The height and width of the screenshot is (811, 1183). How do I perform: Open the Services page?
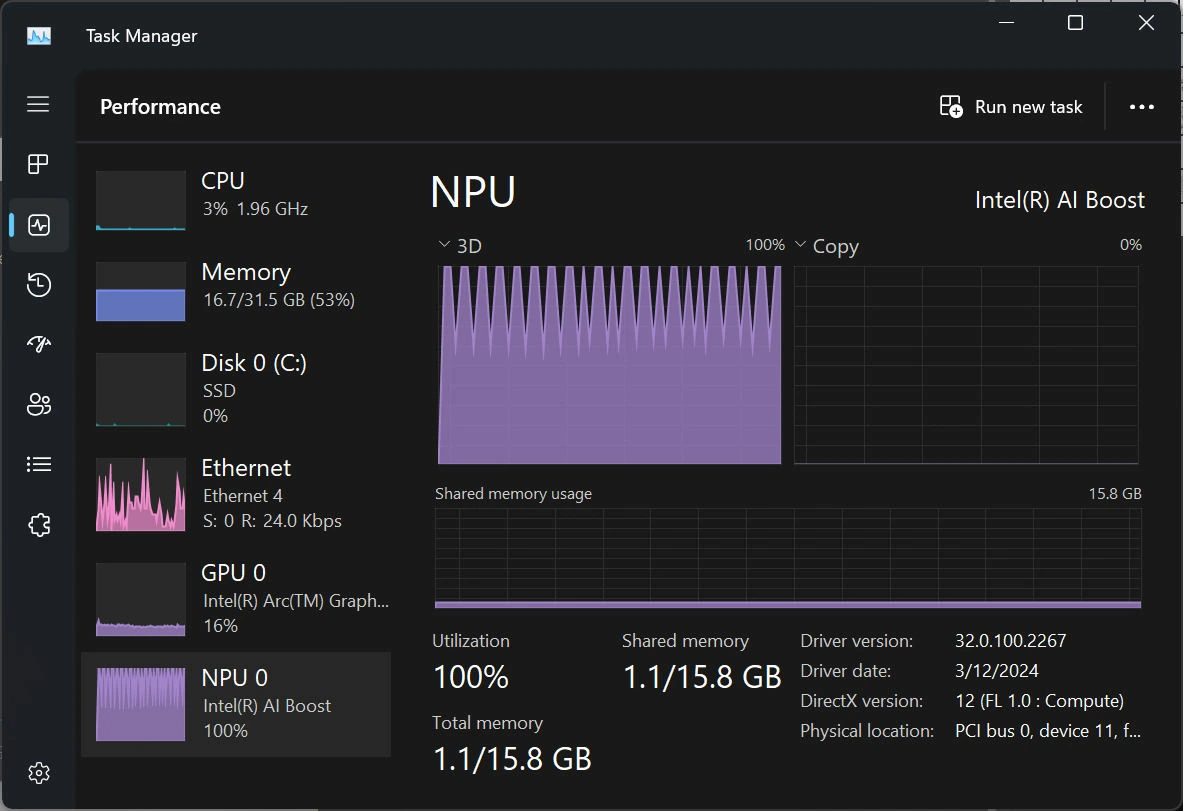(x=38, y=524)
